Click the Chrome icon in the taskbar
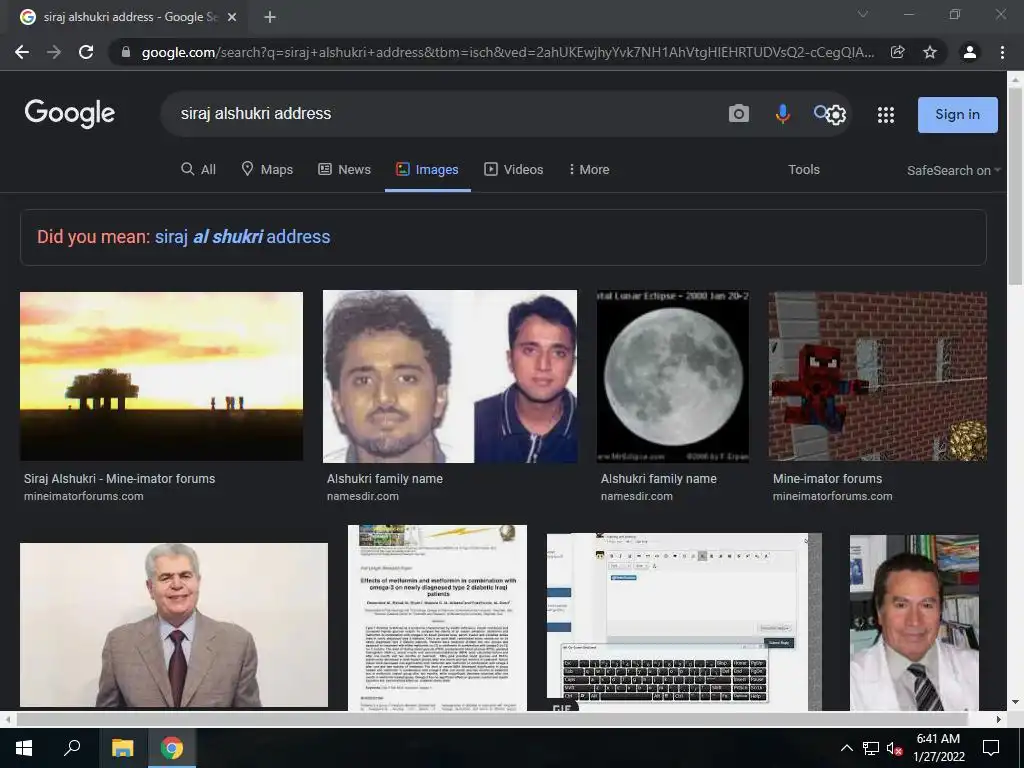Screen dimensions: 1024x768 172,748
